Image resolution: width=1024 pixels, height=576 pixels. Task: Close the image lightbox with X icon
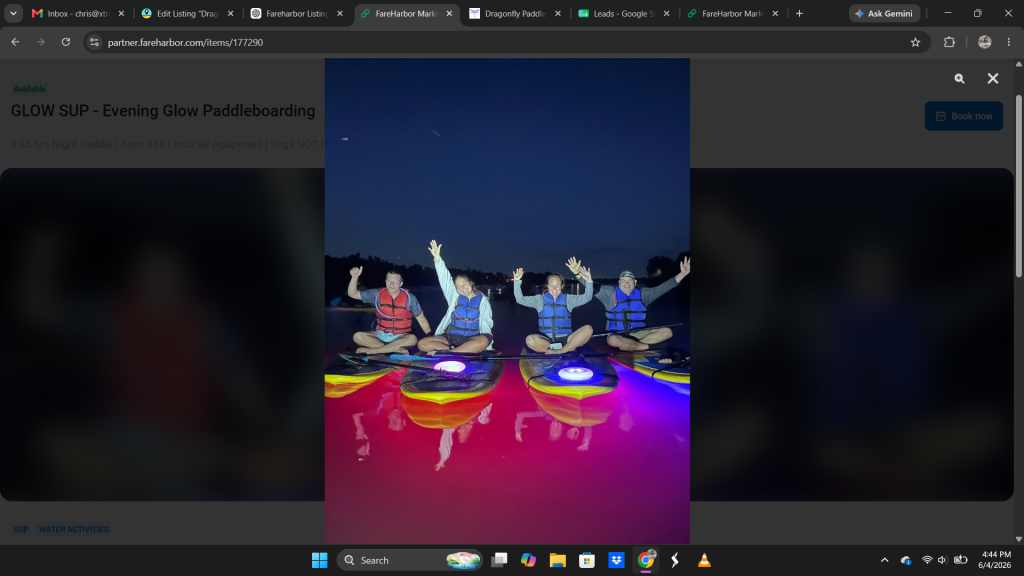coord(993,78)
